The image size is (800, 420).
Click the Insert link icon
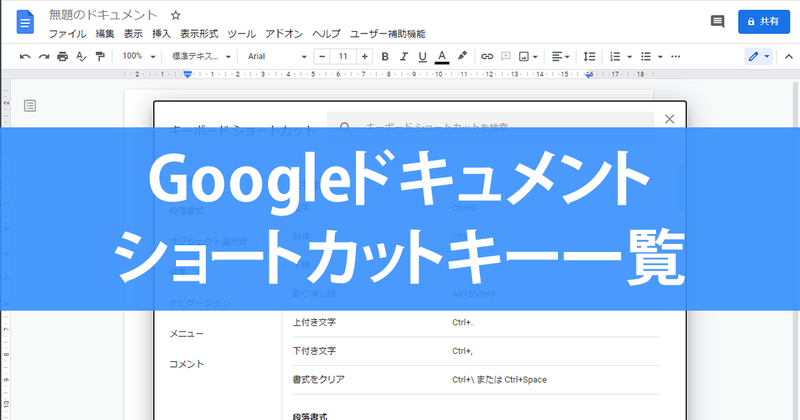[487, 57]
